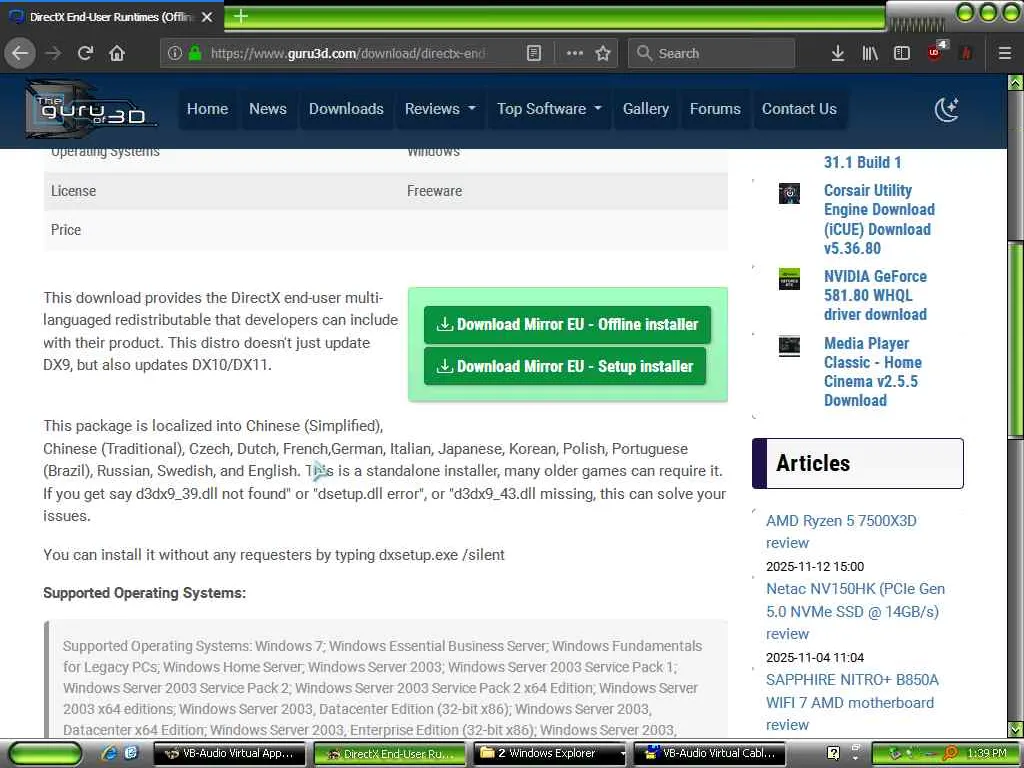Click the Media Player Classic thumbnail

point(789,346)
